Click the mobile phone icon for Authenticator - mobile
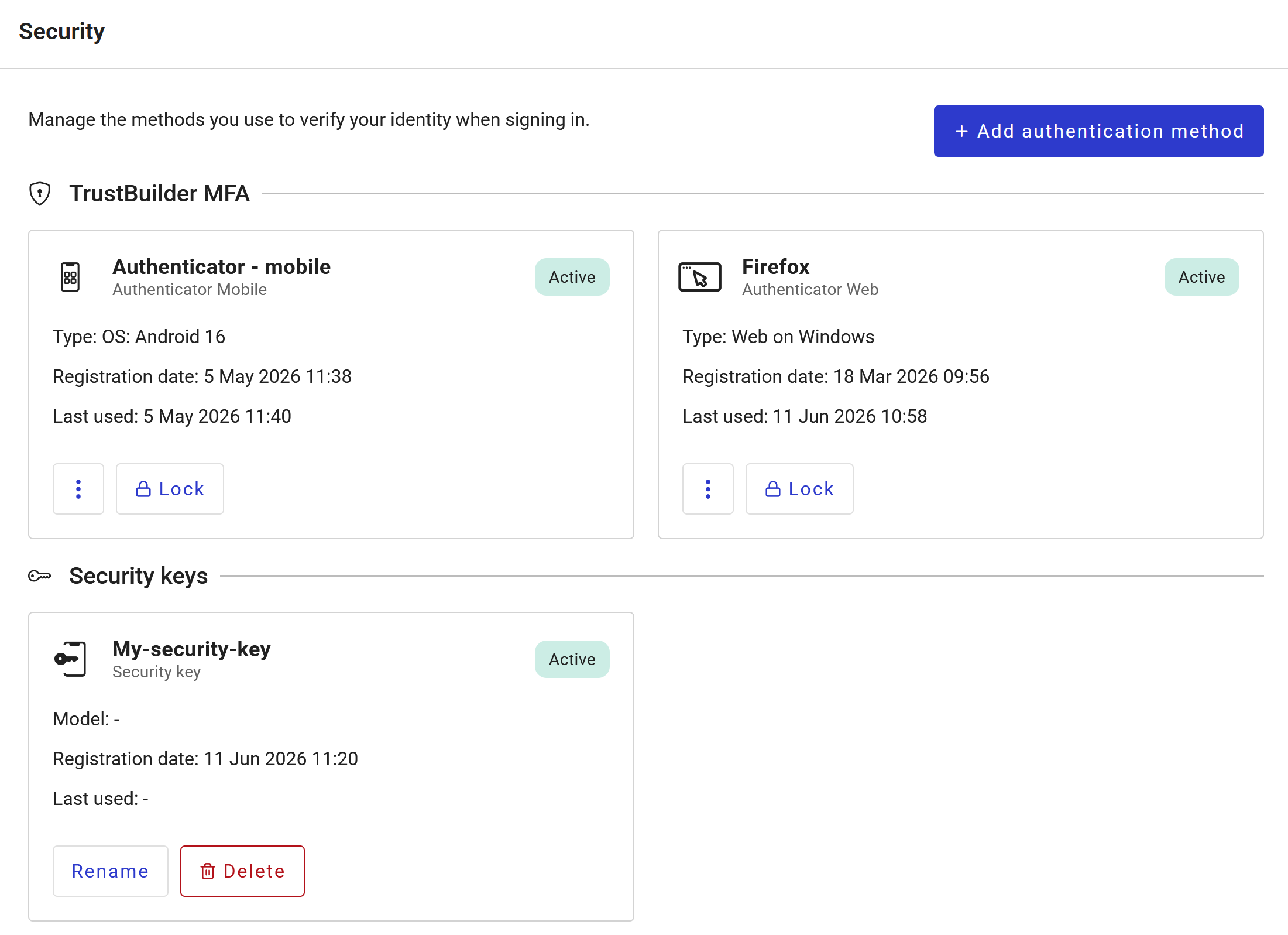The width and height of the screenshot is (1288, 935). click(x=70, y=277)
